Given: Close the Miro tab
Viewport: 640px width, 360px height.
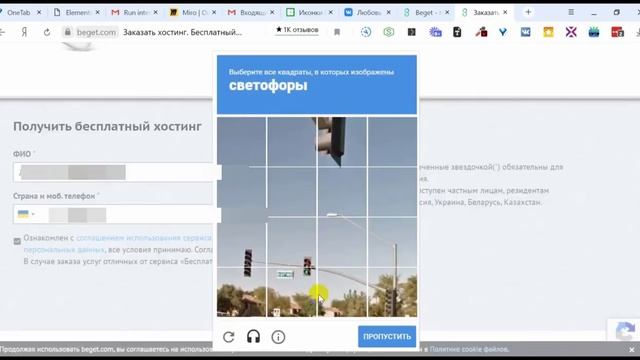Looking at the screenshot, I should (x=214, y=13).
